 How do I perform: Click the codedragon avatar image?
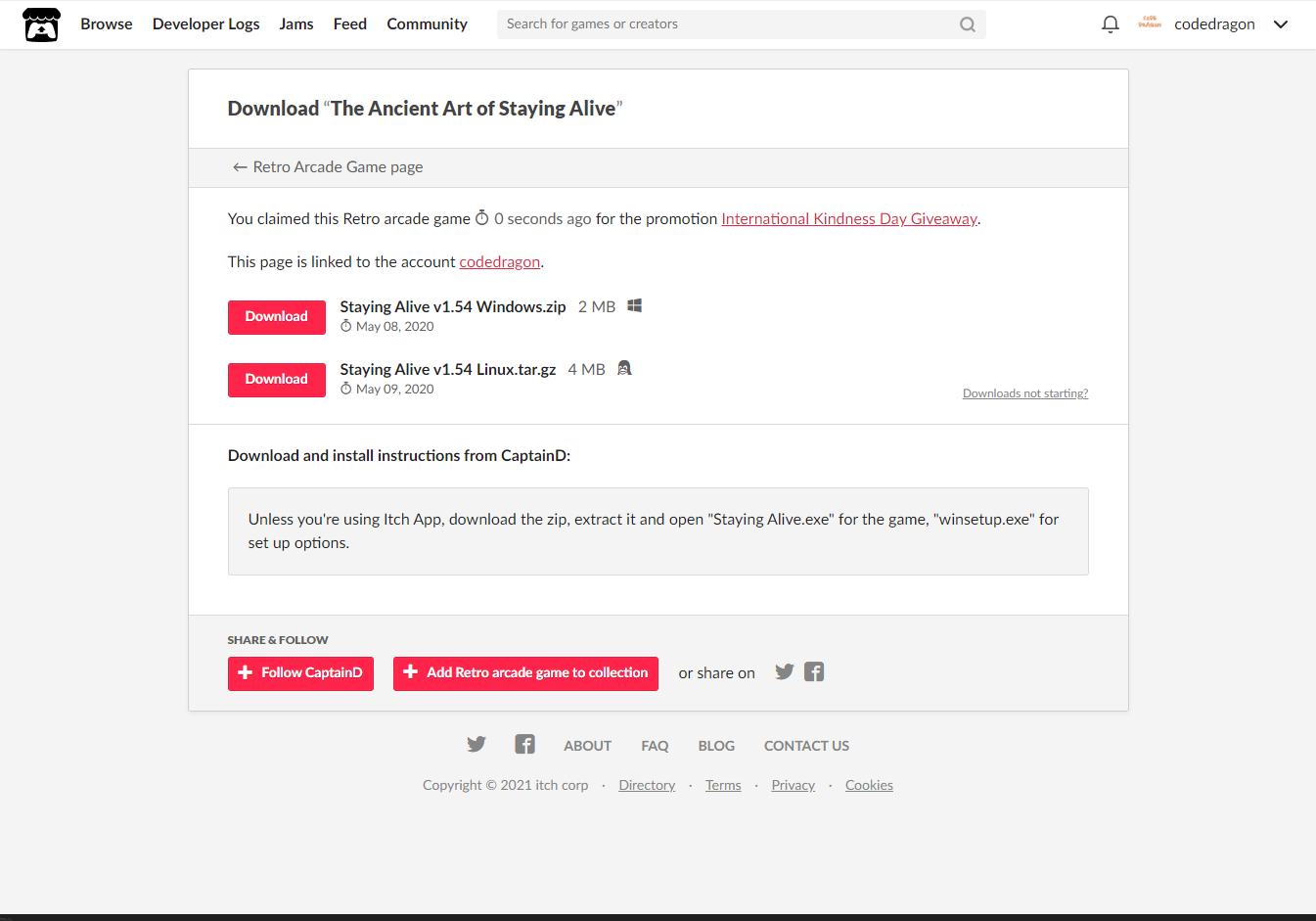pyautogui.click(x=1150, y=23)
